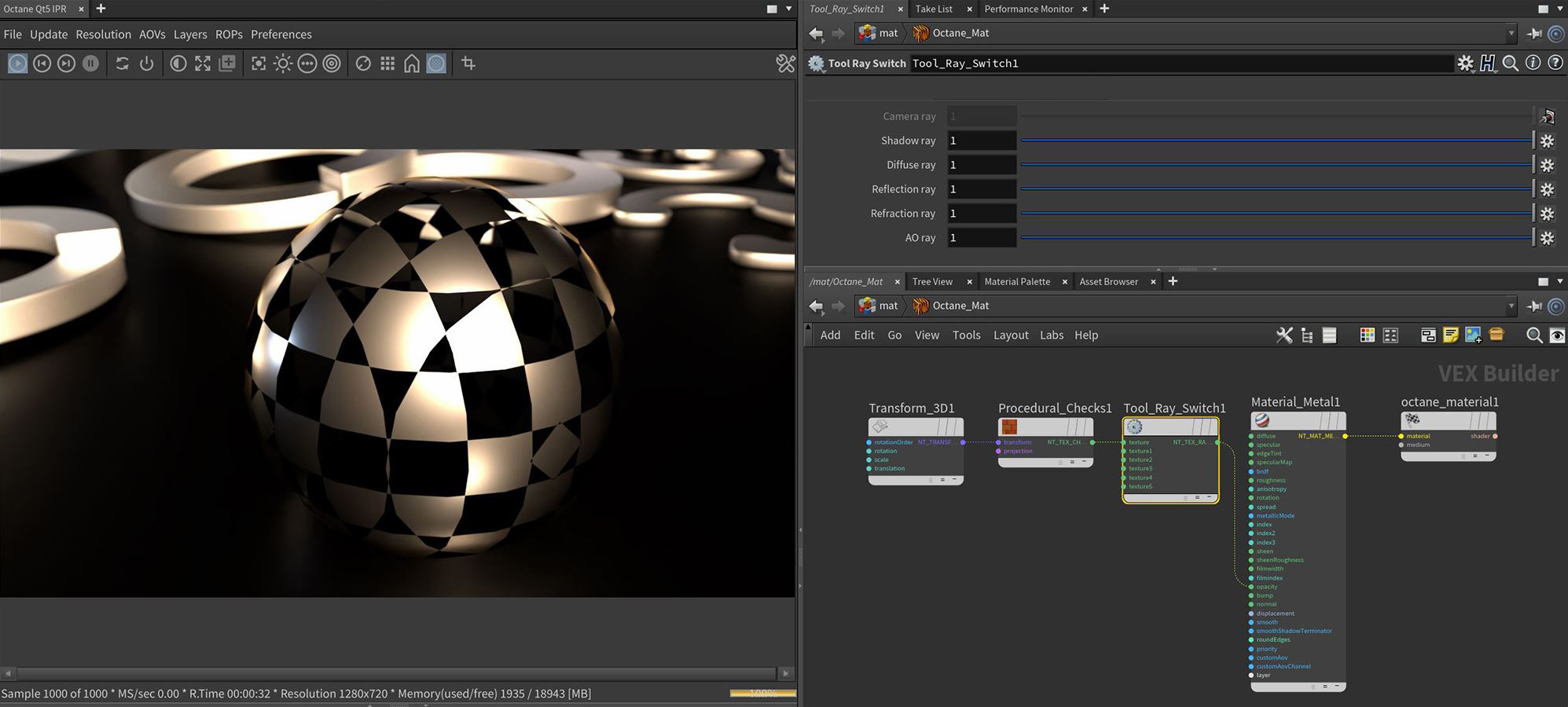Toggle the checkered sphere button in IPR toolbar

pos(436,64)
